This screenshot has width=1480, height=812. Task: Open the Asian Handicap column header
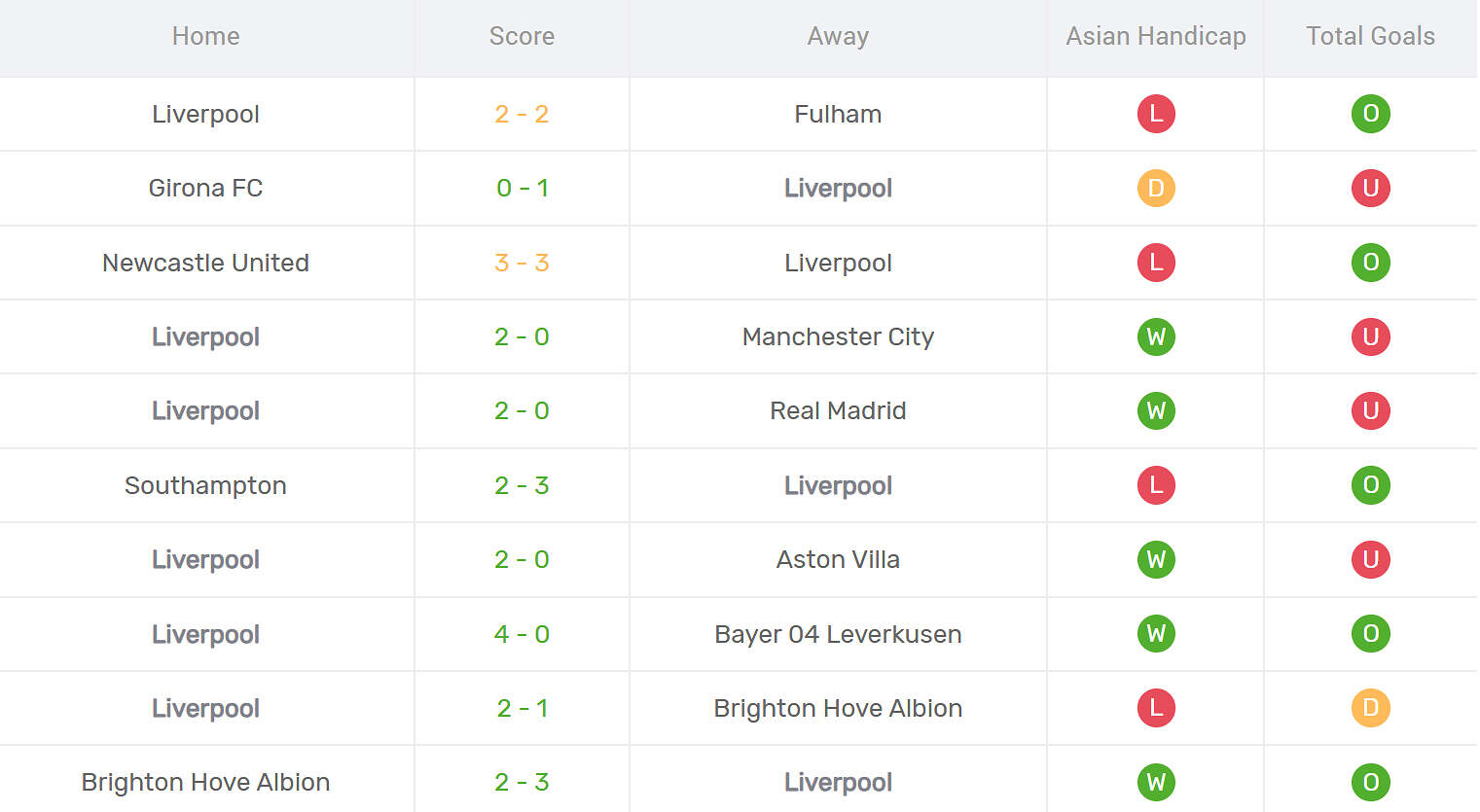coord(1155,36)
